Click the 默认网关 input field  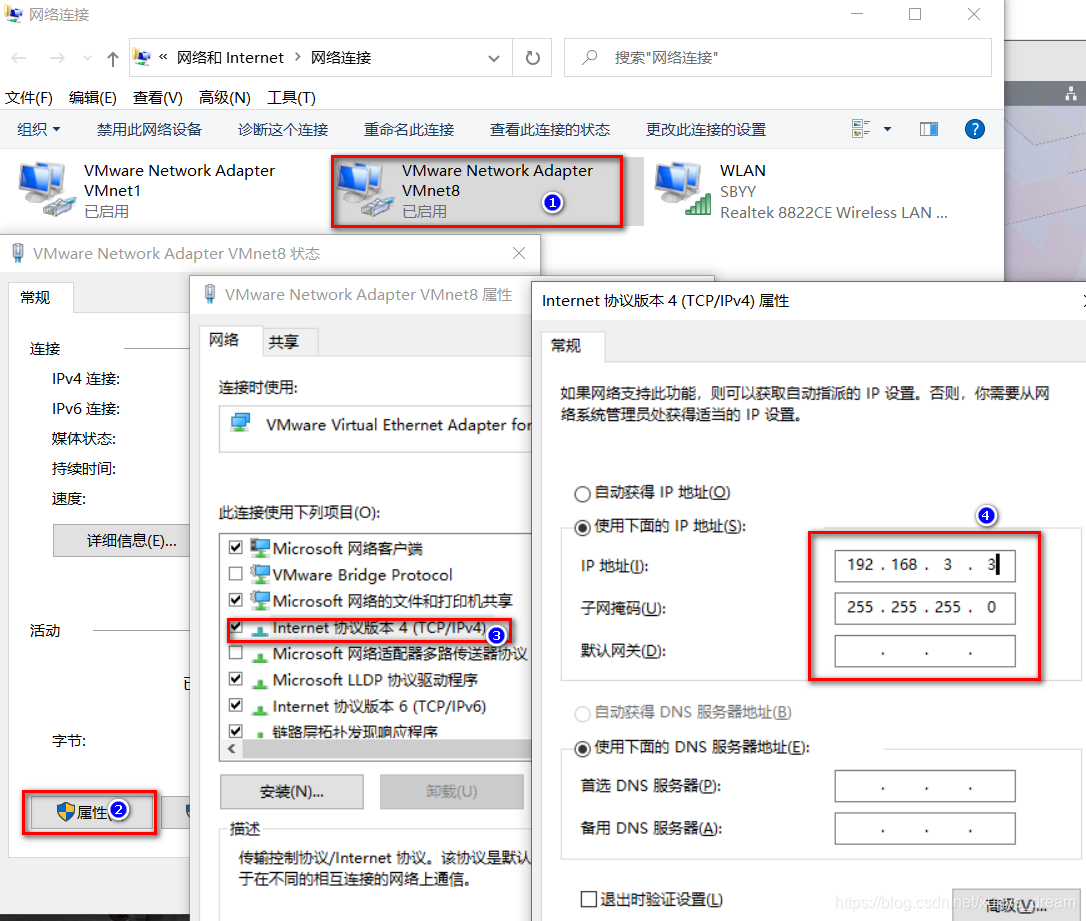[925, 651]
